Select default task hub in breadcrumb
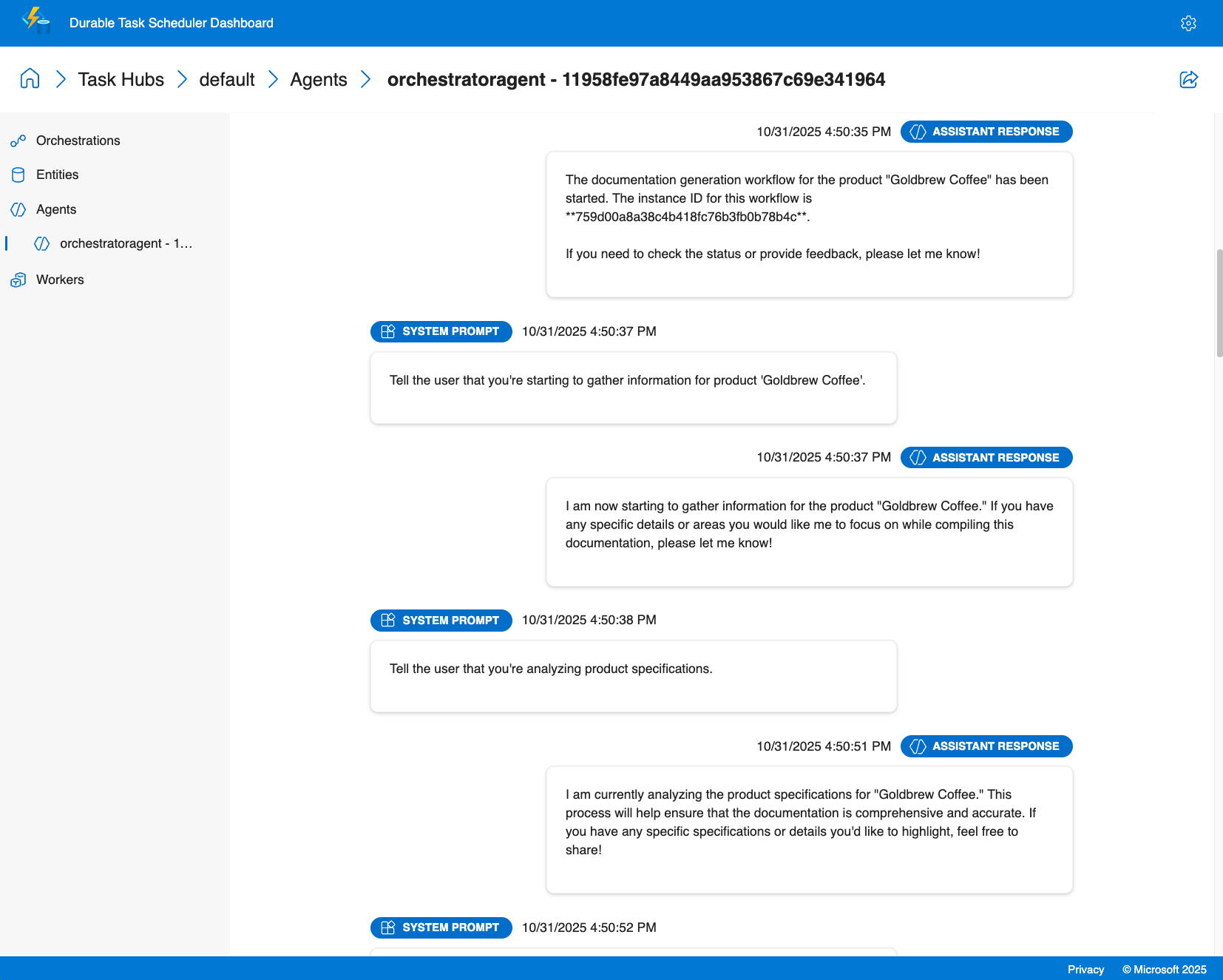 (x=227, y=79)
